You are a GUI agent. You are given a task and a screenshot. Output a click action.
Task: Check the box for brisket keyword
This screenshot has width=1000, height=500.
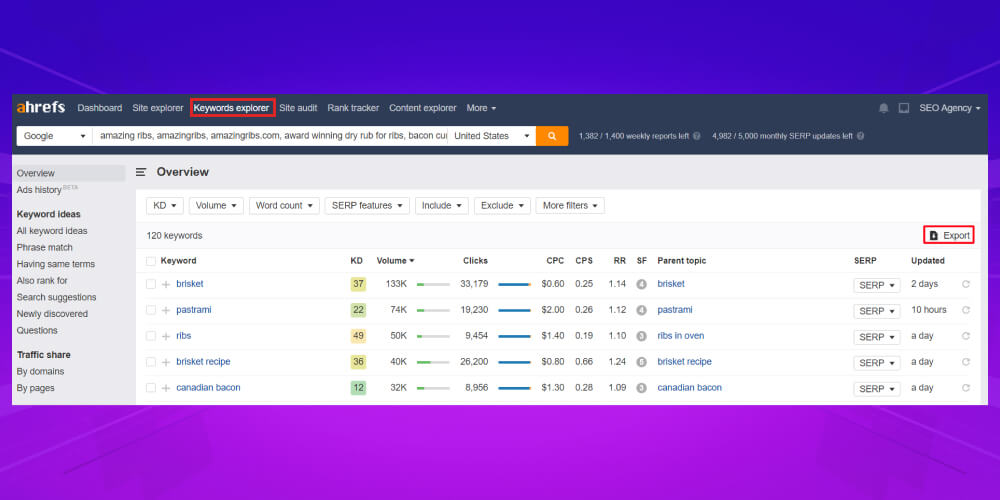151,284
